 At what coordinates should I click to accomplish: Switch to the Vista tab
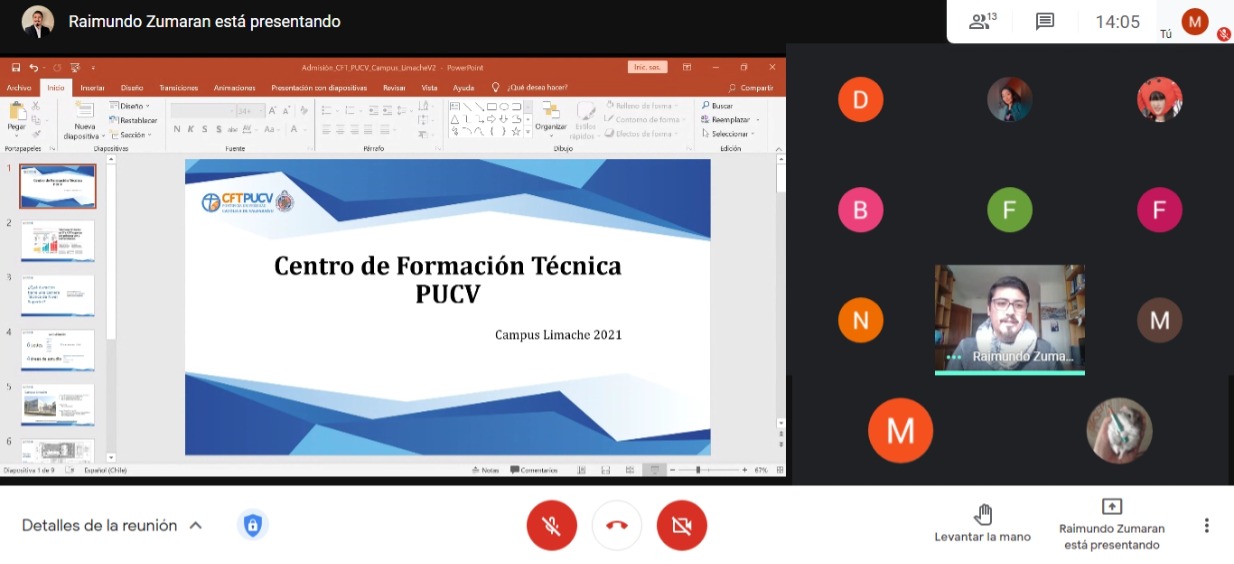pos(429,88)
